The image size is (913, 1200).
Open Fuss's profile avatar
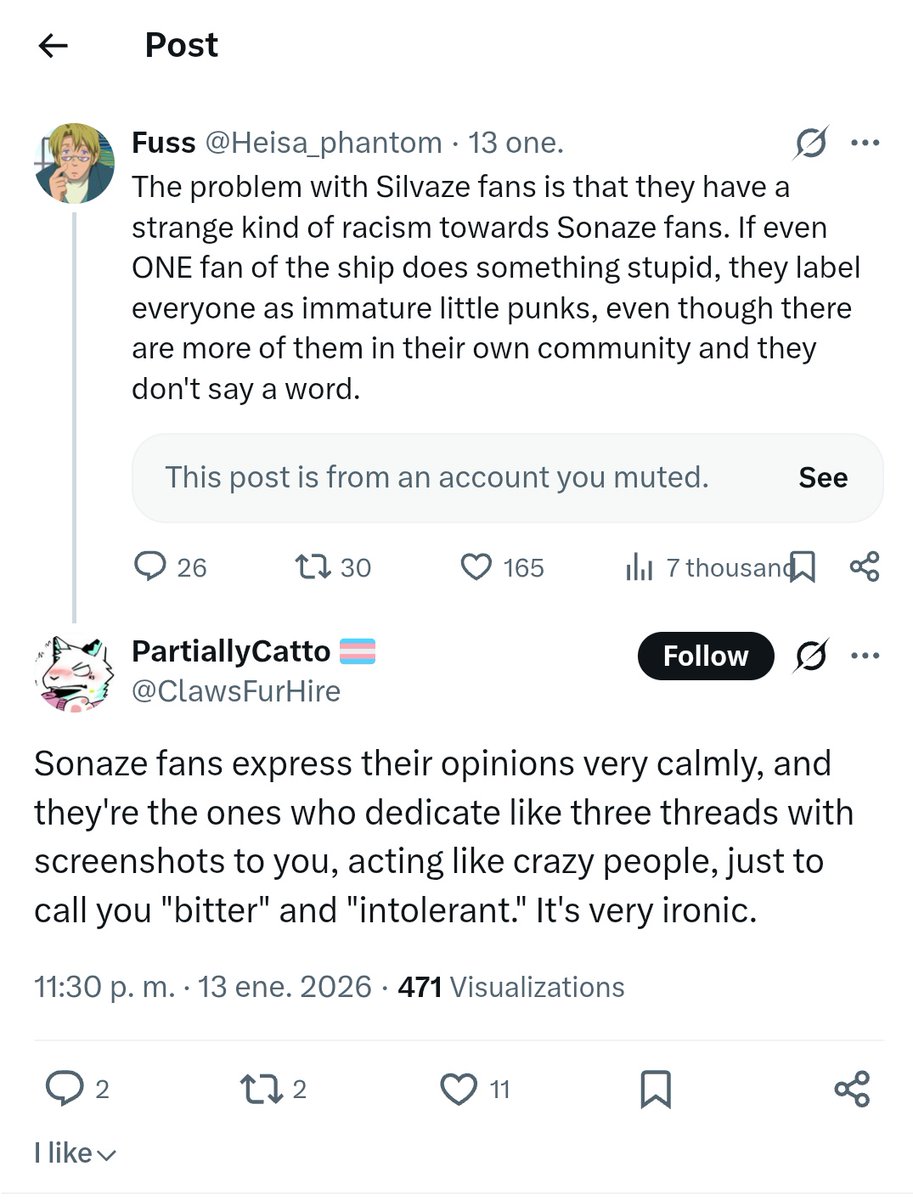pos(74,162)
